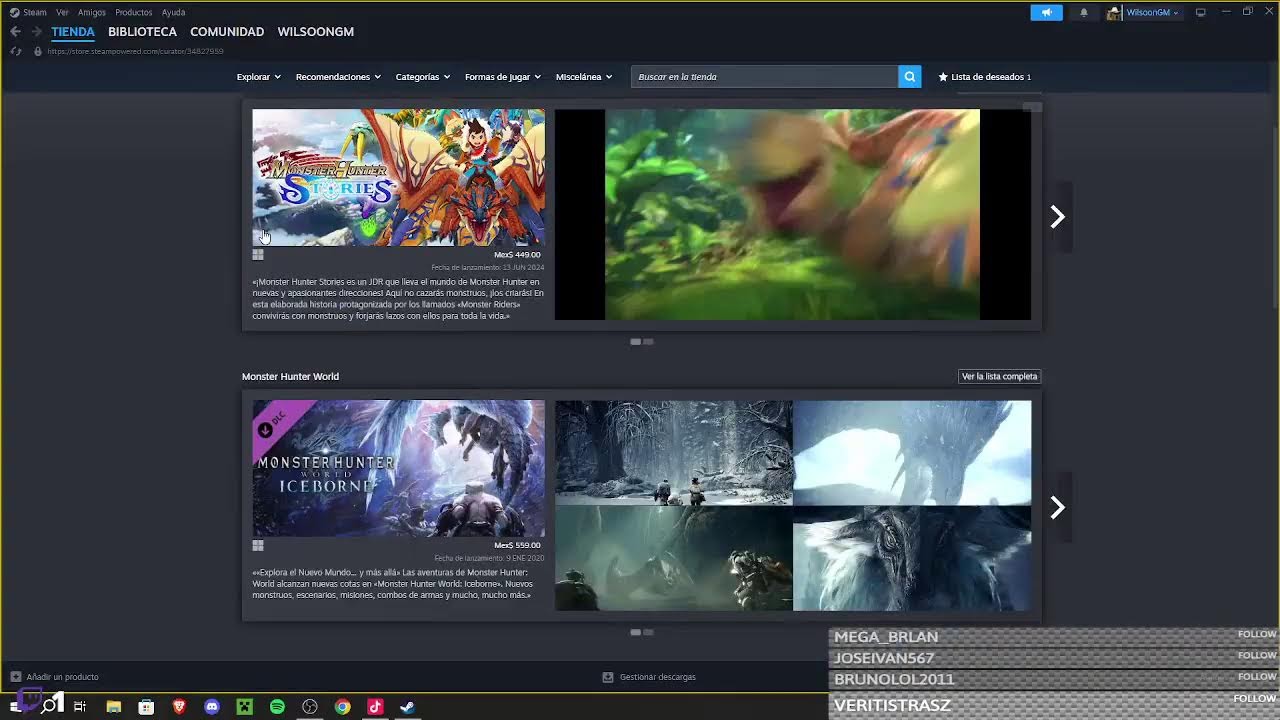This screenshot has width=1280, height=720.
Task: Switch to the TIENDA tab
Action: 73,32
